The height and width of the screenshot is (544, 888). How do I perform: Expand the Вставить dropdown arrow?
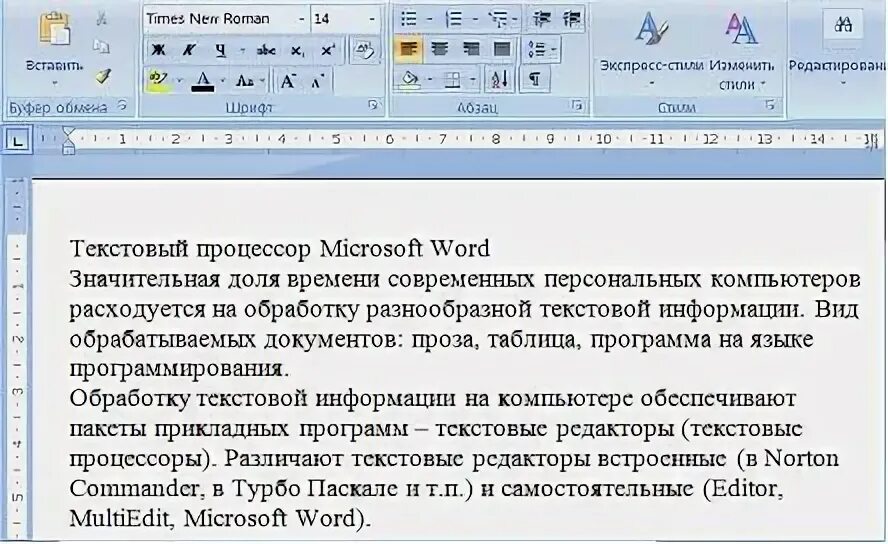click(55, 83)
